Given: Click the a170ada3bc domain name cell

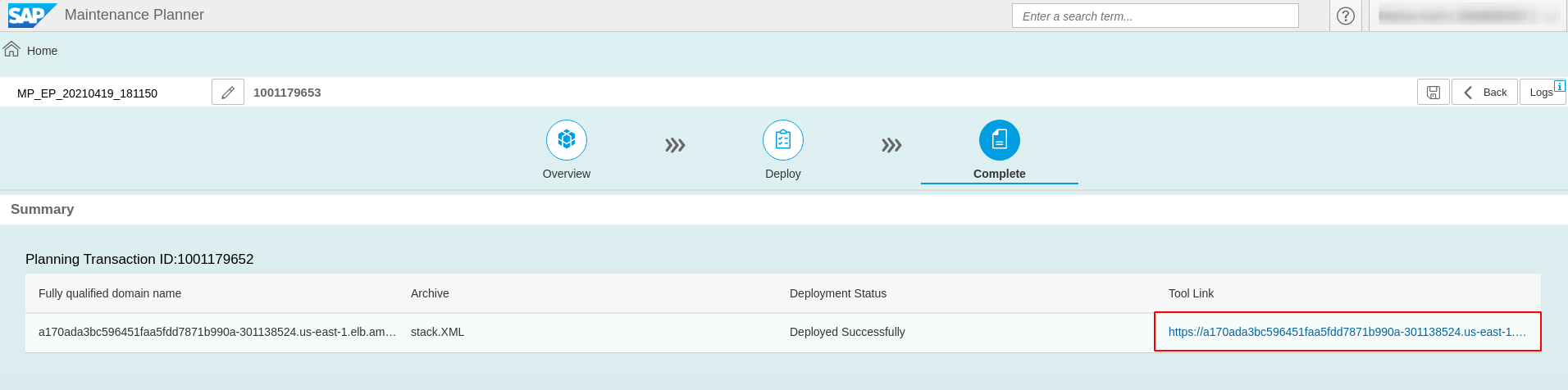Looking at the screenshot, I should pyautogui.click(x=217, y=332).
